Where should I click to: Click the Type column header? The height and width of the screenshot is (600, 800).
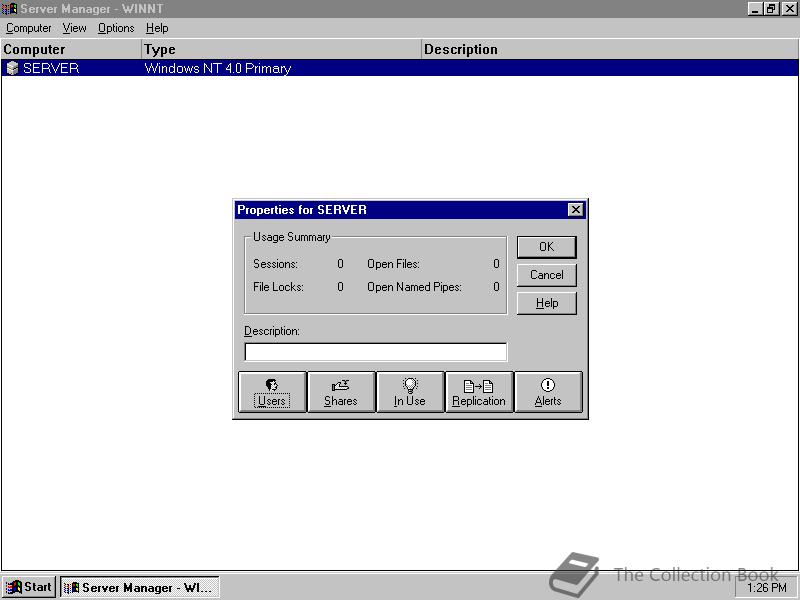point(281,49)
